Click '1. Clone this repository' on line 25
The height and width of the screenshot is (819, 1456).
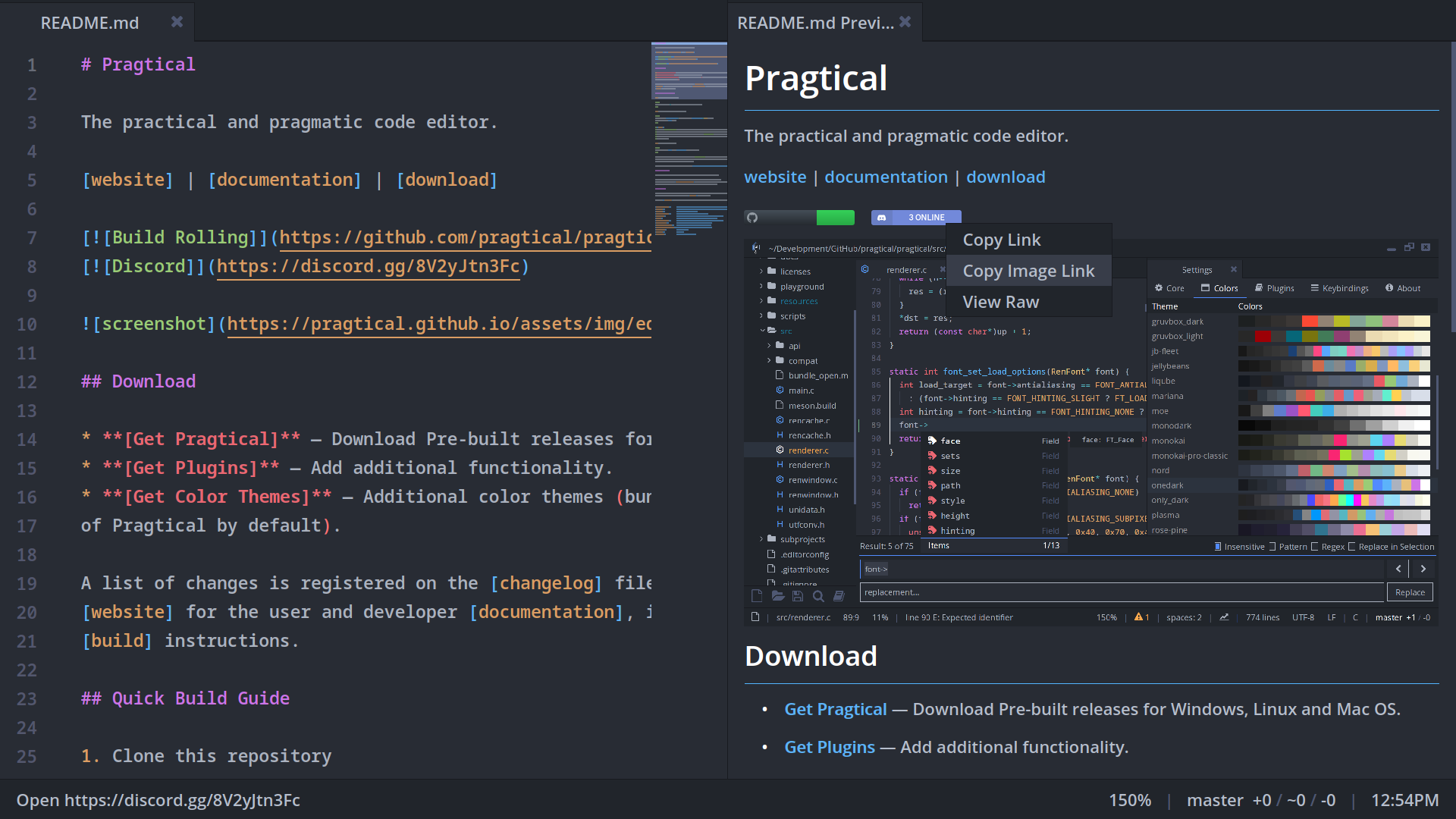point(206,756)
